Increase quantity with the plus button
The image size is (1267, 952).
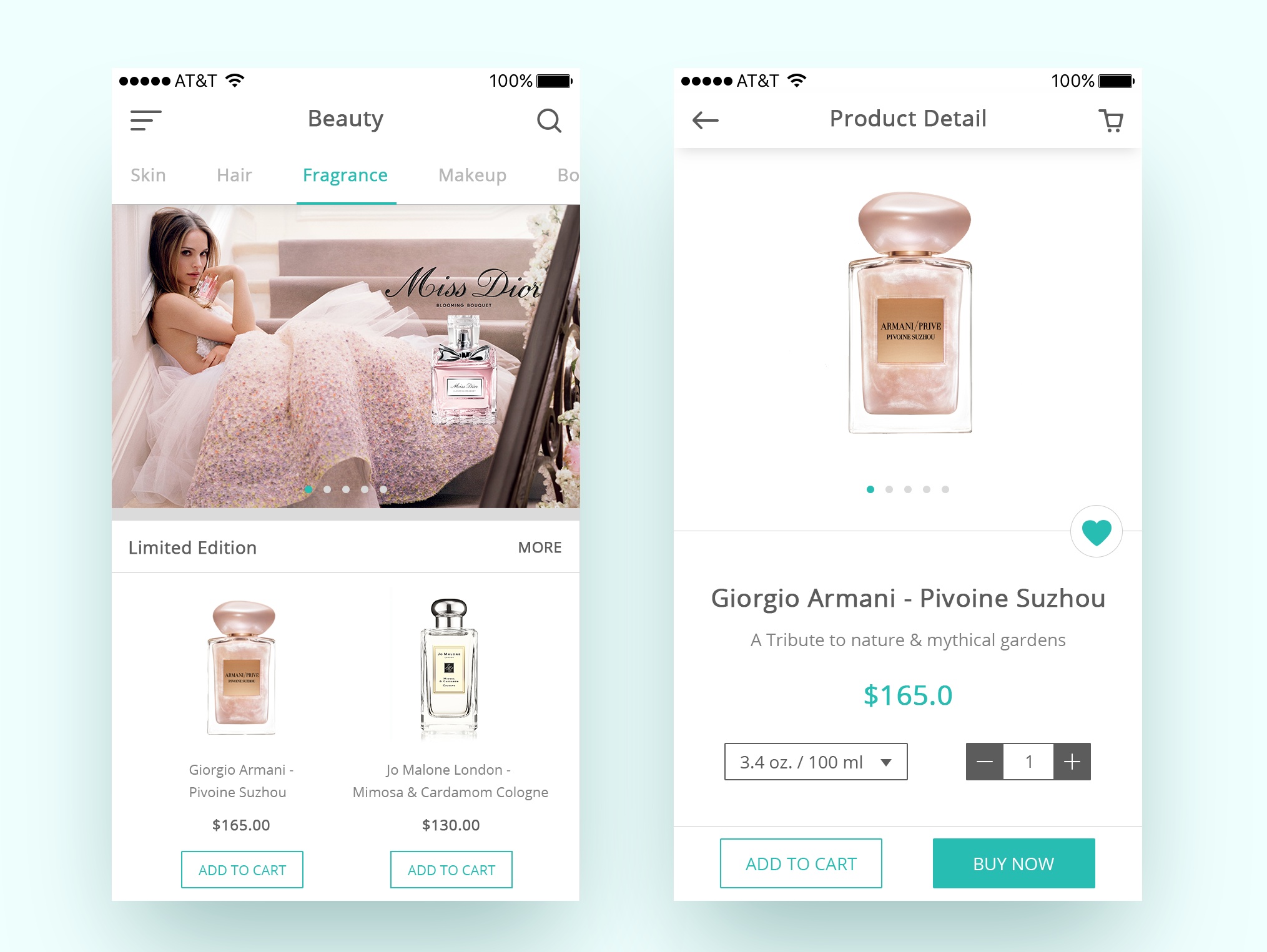click(x=1072, y=762)
